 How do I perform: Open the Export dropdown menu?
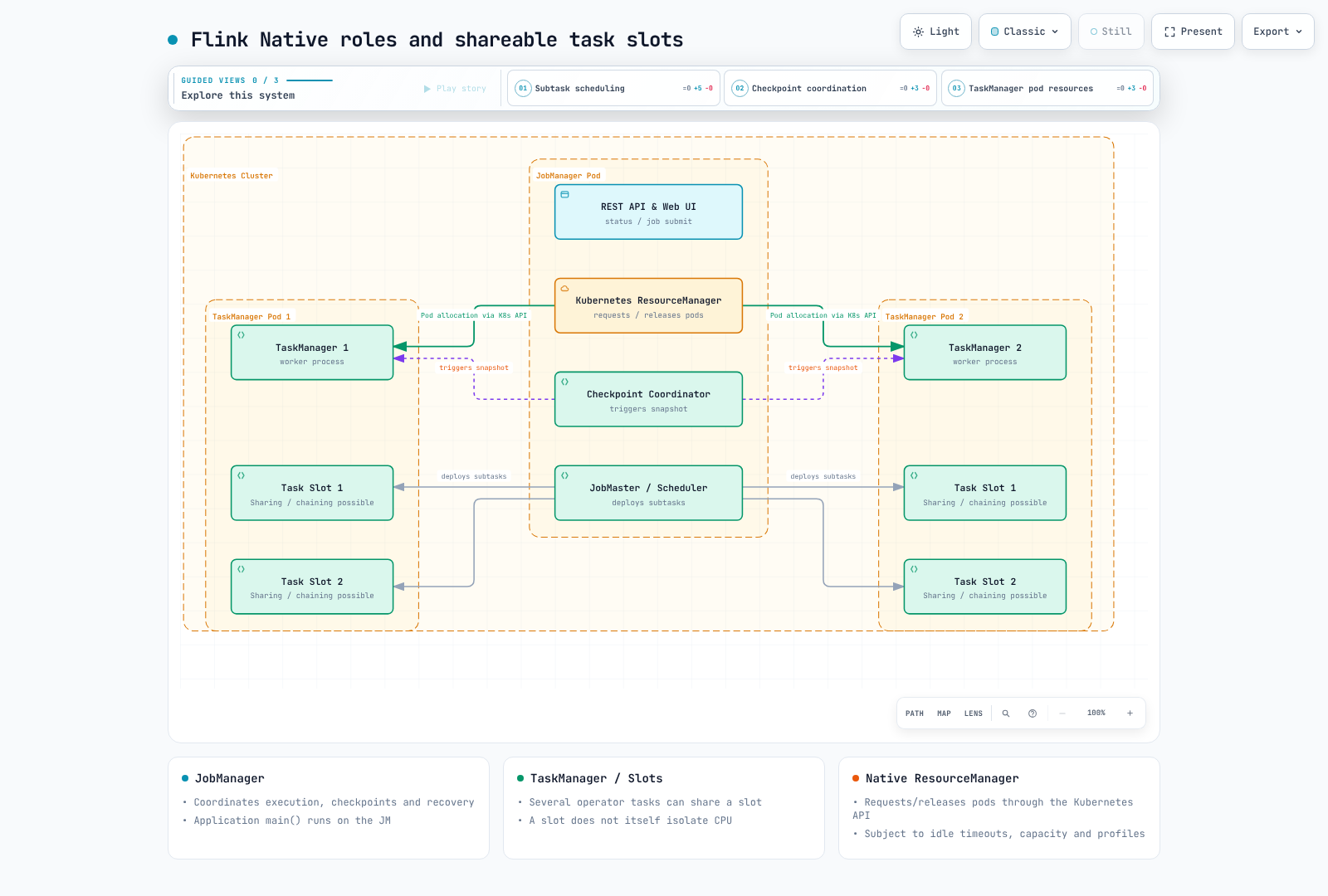click(1278, 32)
